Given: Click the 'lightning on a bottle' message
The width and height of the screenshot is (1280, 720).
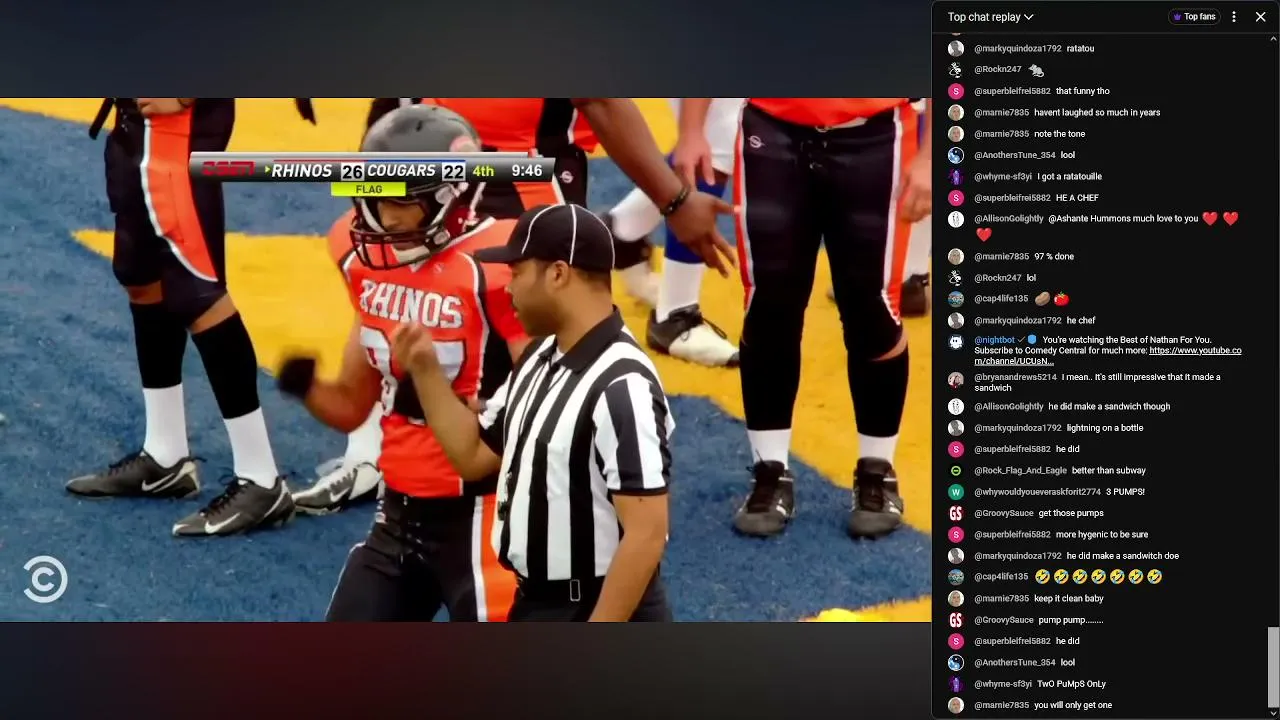Looking at the screenshot, I should pyautogui.click(x=1105, y=428).
